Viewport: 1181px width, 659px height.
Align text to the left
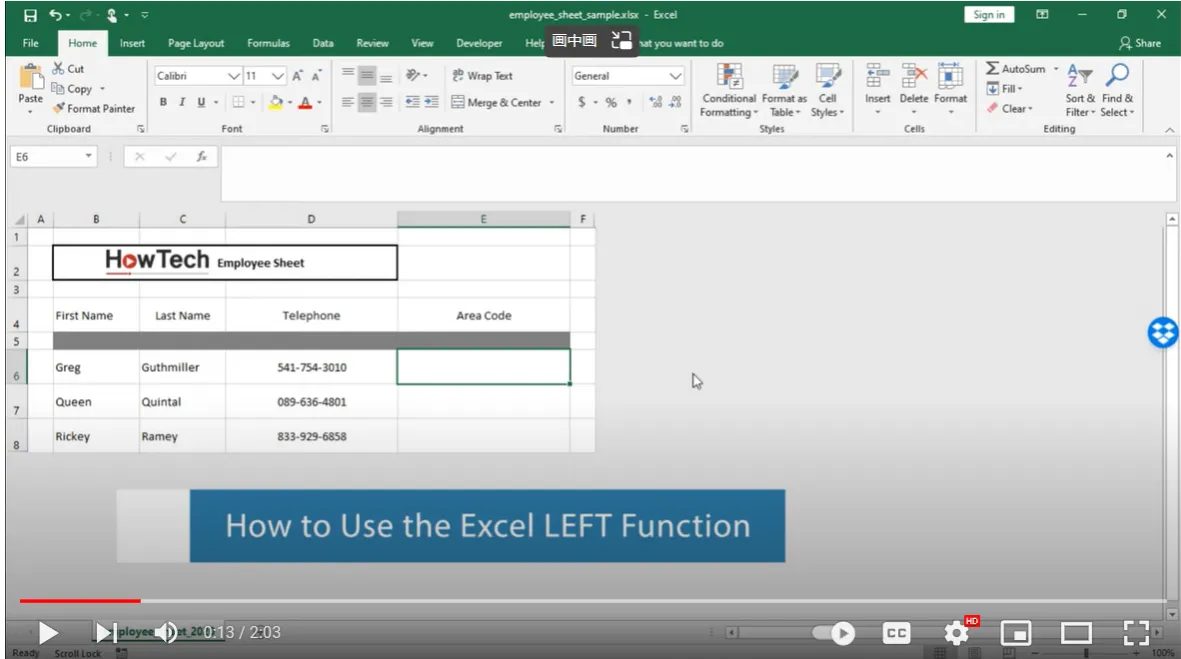[x=347, y=102]
